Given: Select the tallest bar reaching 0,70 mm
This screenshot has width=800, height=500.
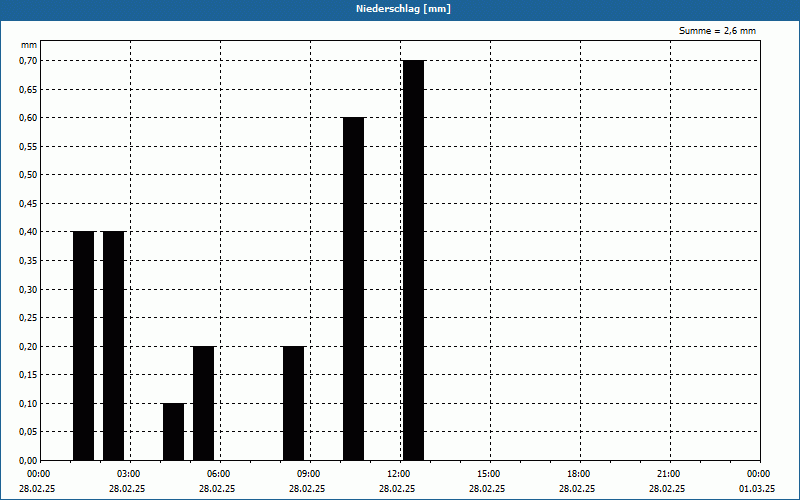Looking at the screenshot, I should point(413,260).
